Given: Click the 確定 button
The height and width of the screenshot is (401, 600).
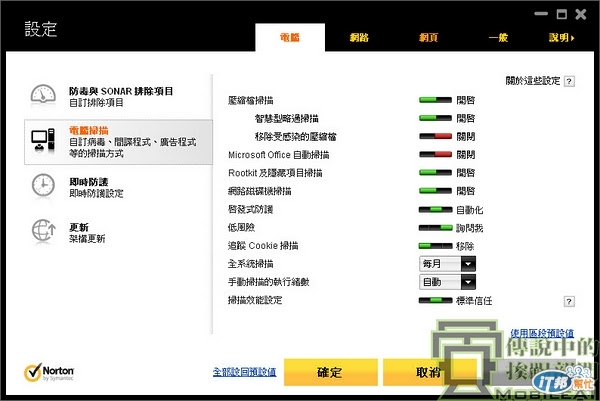Looking at the screenshot, I should 331,372.
